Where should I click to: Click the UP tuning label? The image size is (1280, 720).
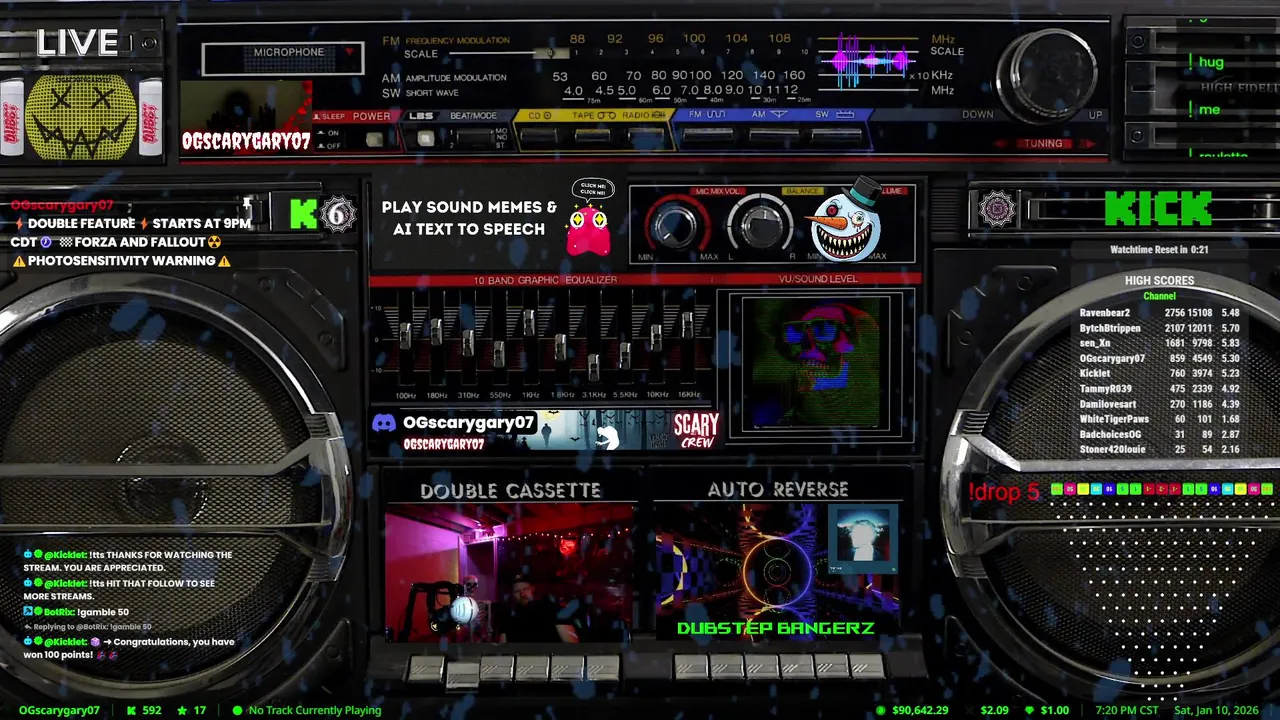(x=1096, y=115)
